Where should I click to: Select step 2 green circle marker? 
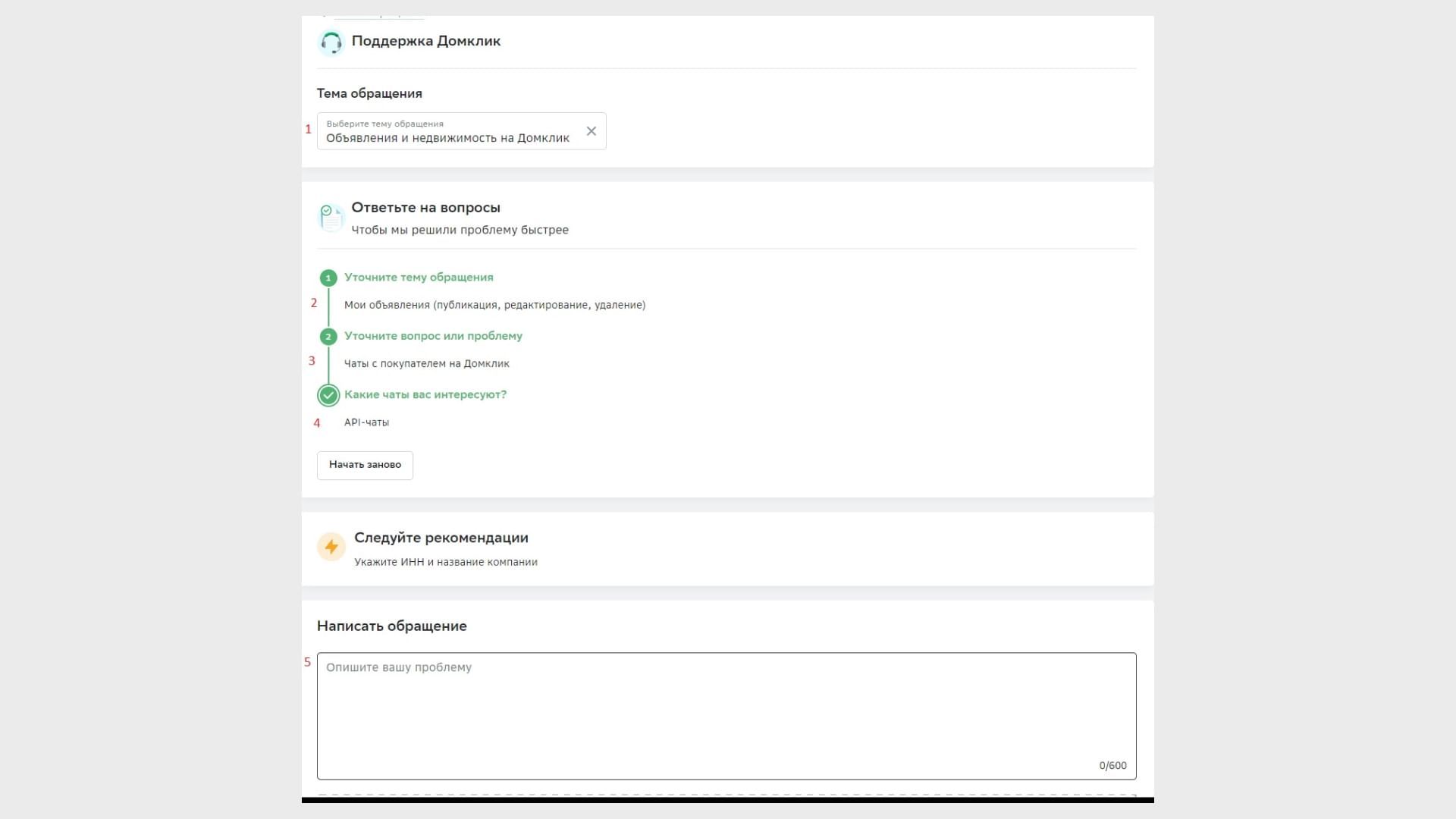328,337
